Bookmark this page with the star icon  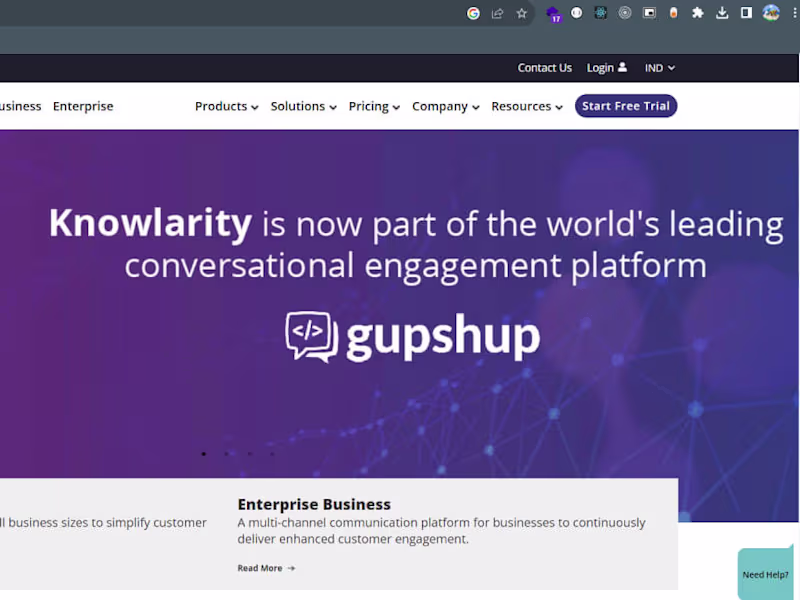pyautogui.click(x=522, y=13)
